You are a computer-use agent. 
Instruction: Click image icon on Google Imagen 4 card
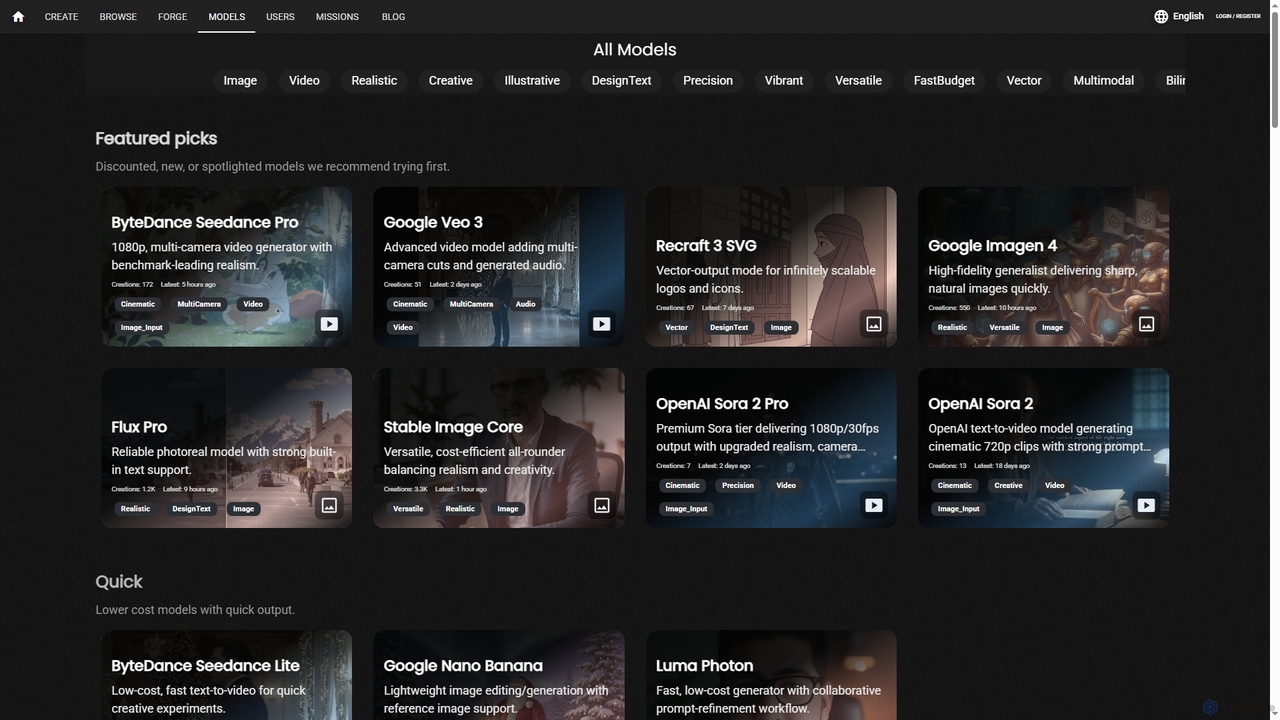[x=1146, y=324]
